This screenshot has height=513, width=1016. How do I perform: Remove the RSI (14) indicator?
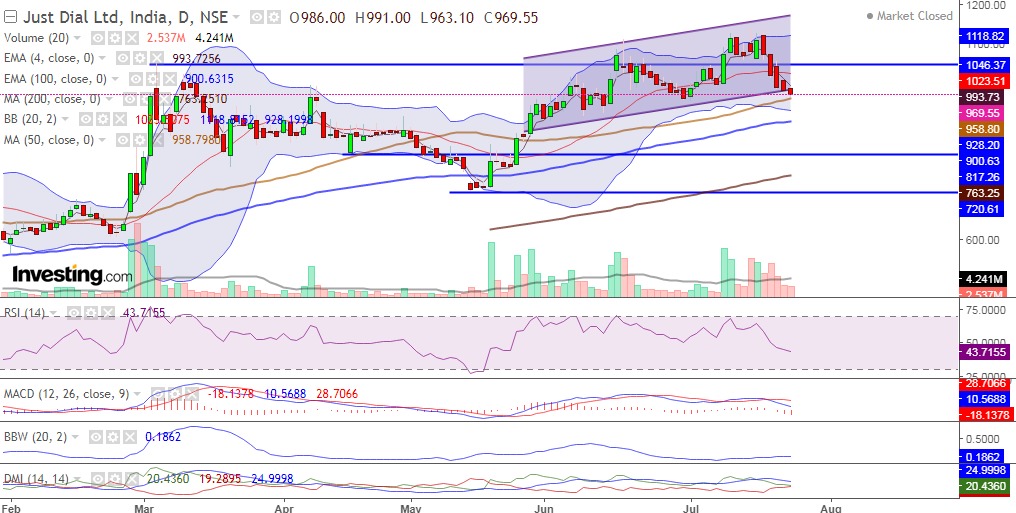[x=108, y=313]
